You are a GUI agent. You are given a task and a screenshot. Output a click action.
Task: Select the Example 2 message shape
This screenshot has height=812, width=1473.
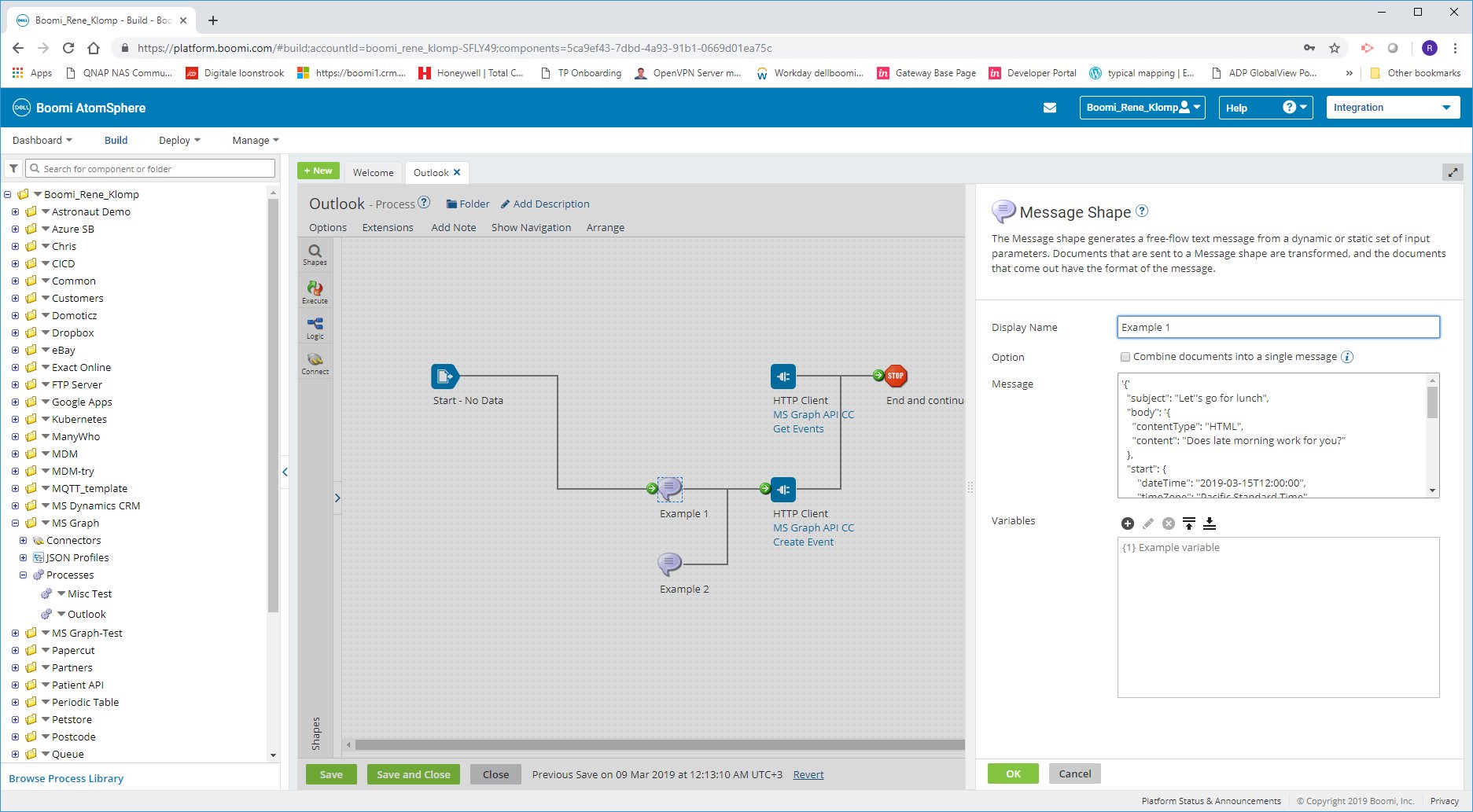[x=669, y=564]
